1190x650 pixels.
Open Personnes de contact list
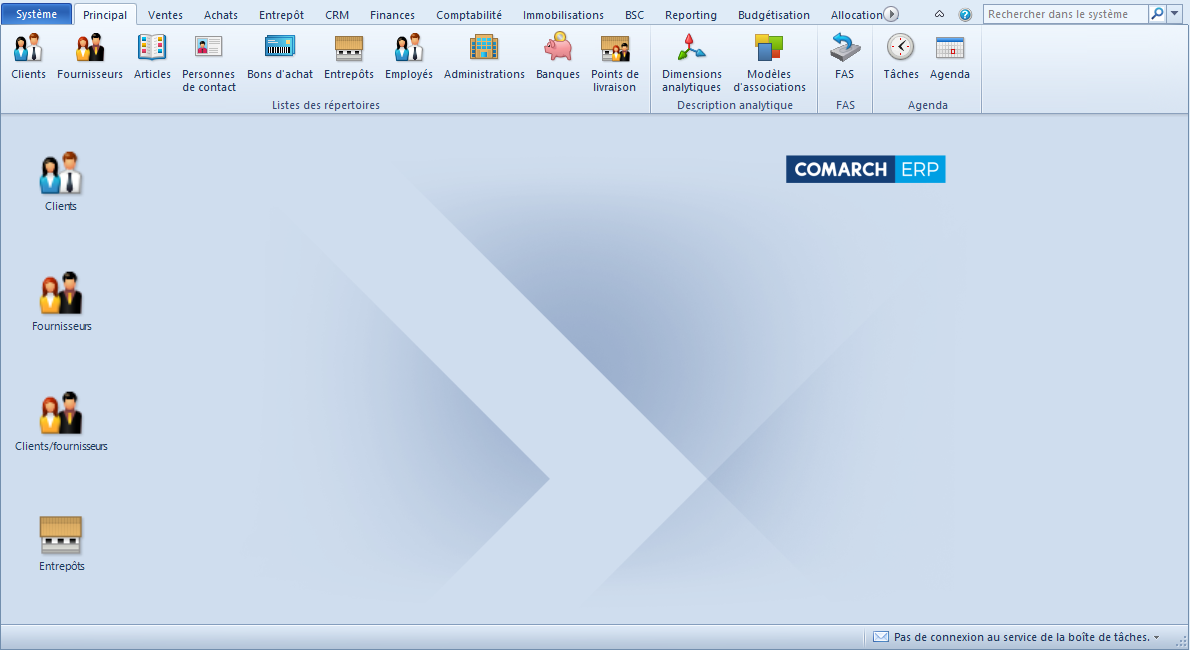click(x=209, y=63)
